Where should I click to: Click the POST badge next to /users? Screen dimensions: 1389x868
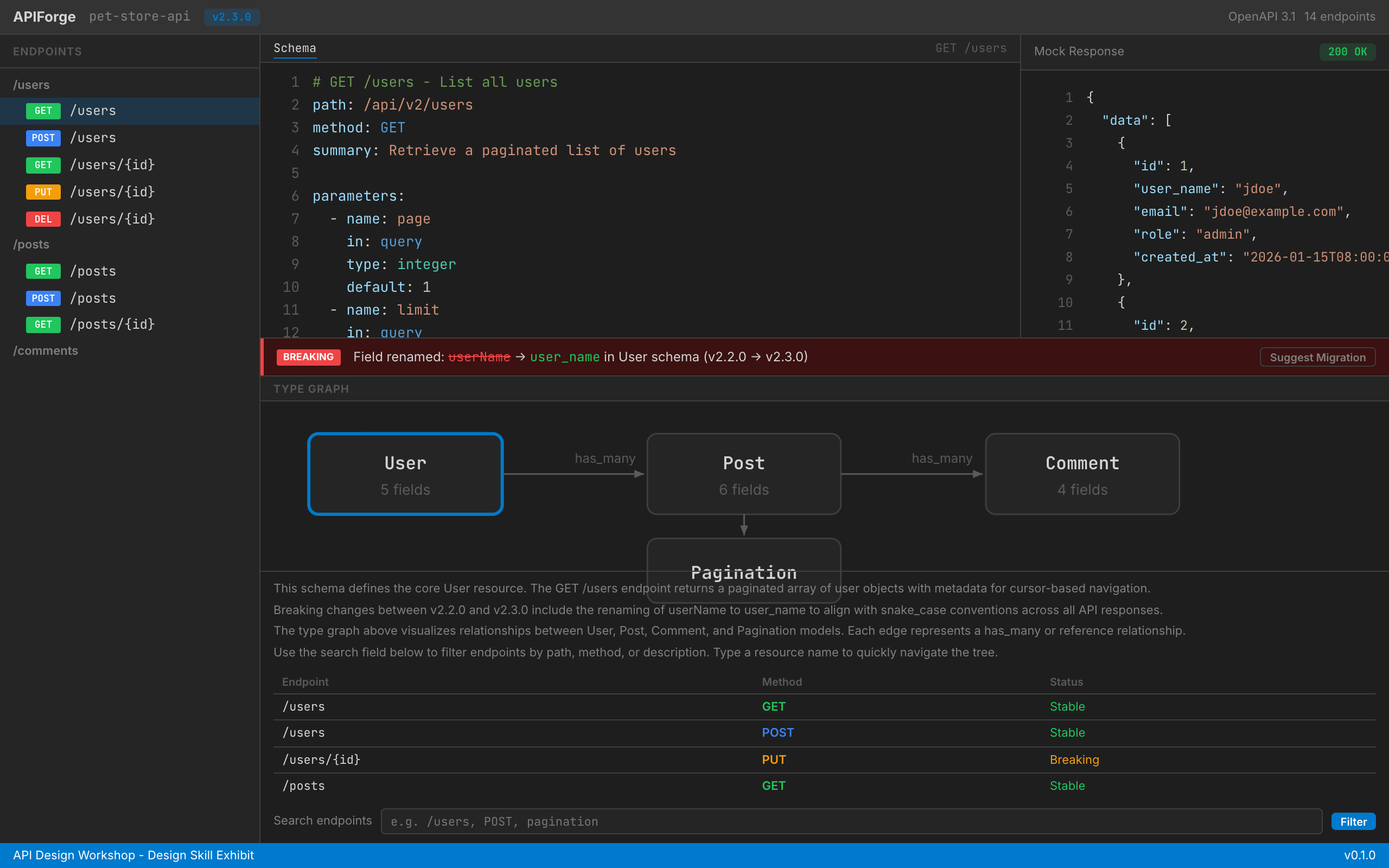tap(43, 138)
